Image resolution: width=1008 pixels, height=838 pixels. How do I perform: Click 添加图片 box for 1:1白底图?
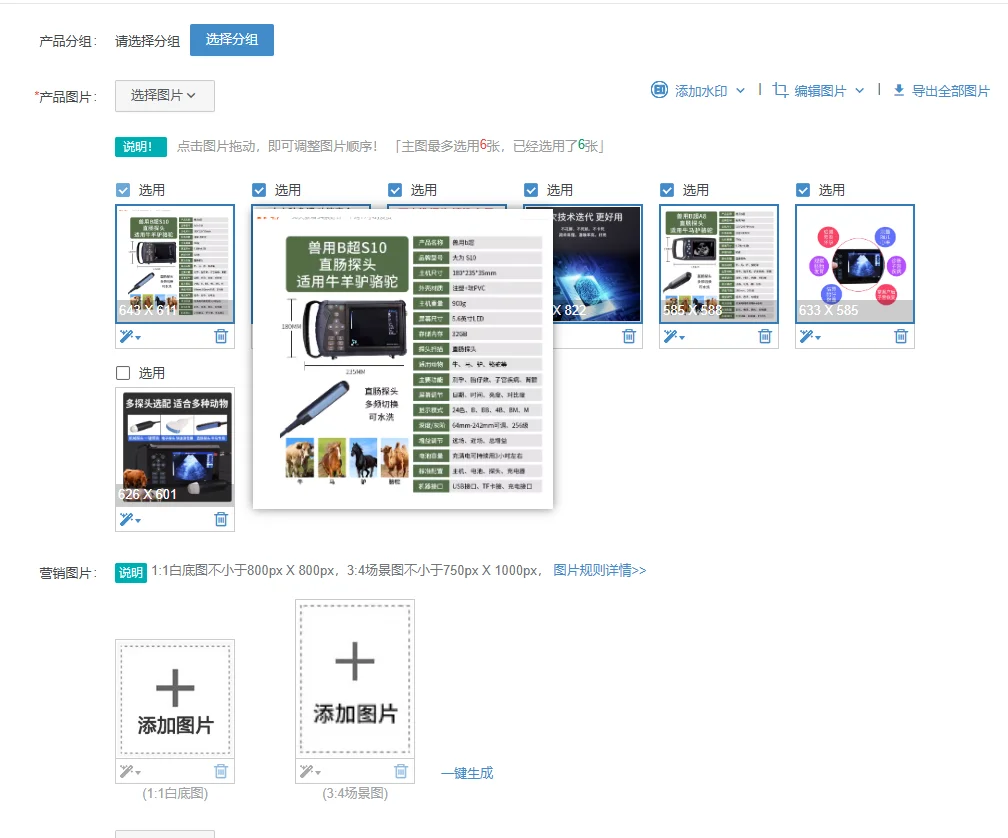pyautogui.click(x=175, y=699)
